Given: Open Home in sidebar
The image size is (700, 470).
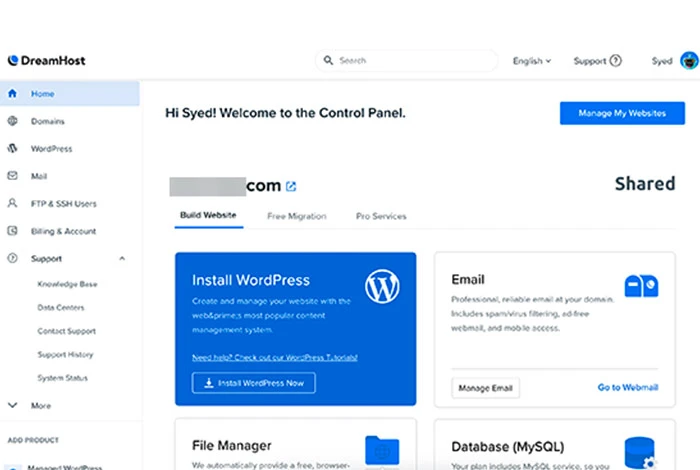Looking at the screenshot, I should (70, 93).
